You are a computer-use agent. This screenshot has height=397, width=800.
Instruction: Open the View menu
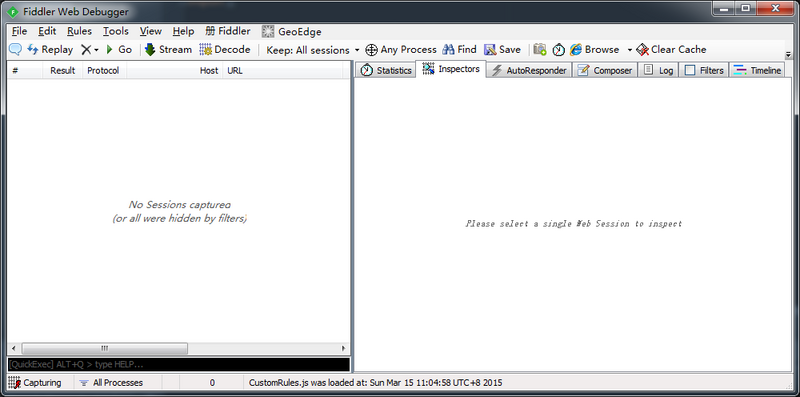click(151, 31)
